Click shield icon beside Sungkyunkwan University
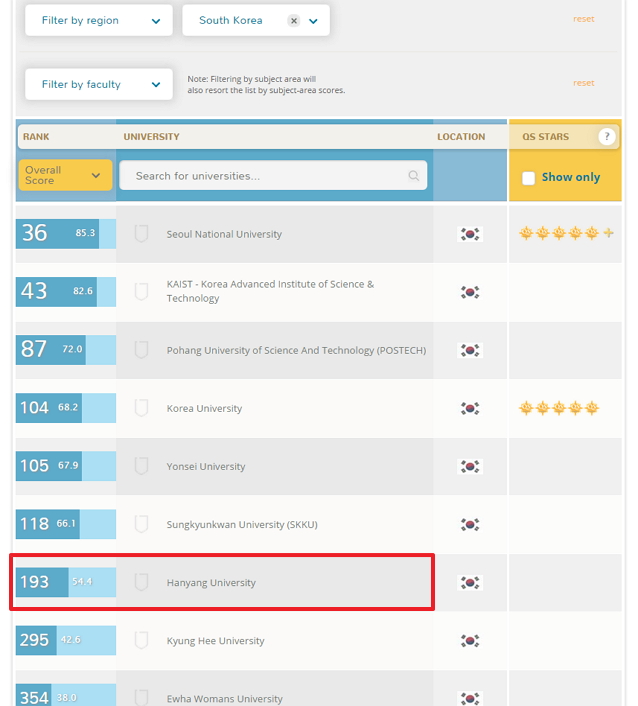The height and width of the screenshot is (706, 638). coord(141,524)
